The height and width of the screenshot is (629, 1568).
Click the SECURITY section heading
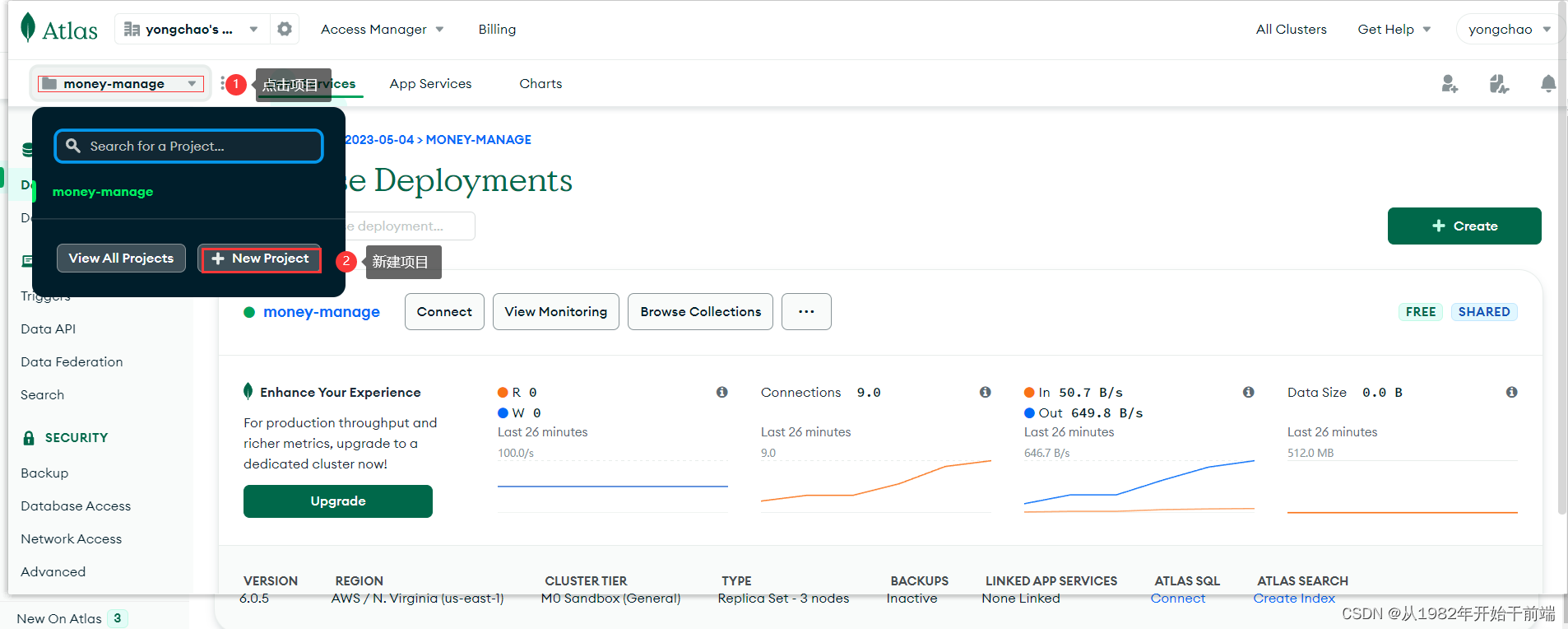[x=77, y=438]
